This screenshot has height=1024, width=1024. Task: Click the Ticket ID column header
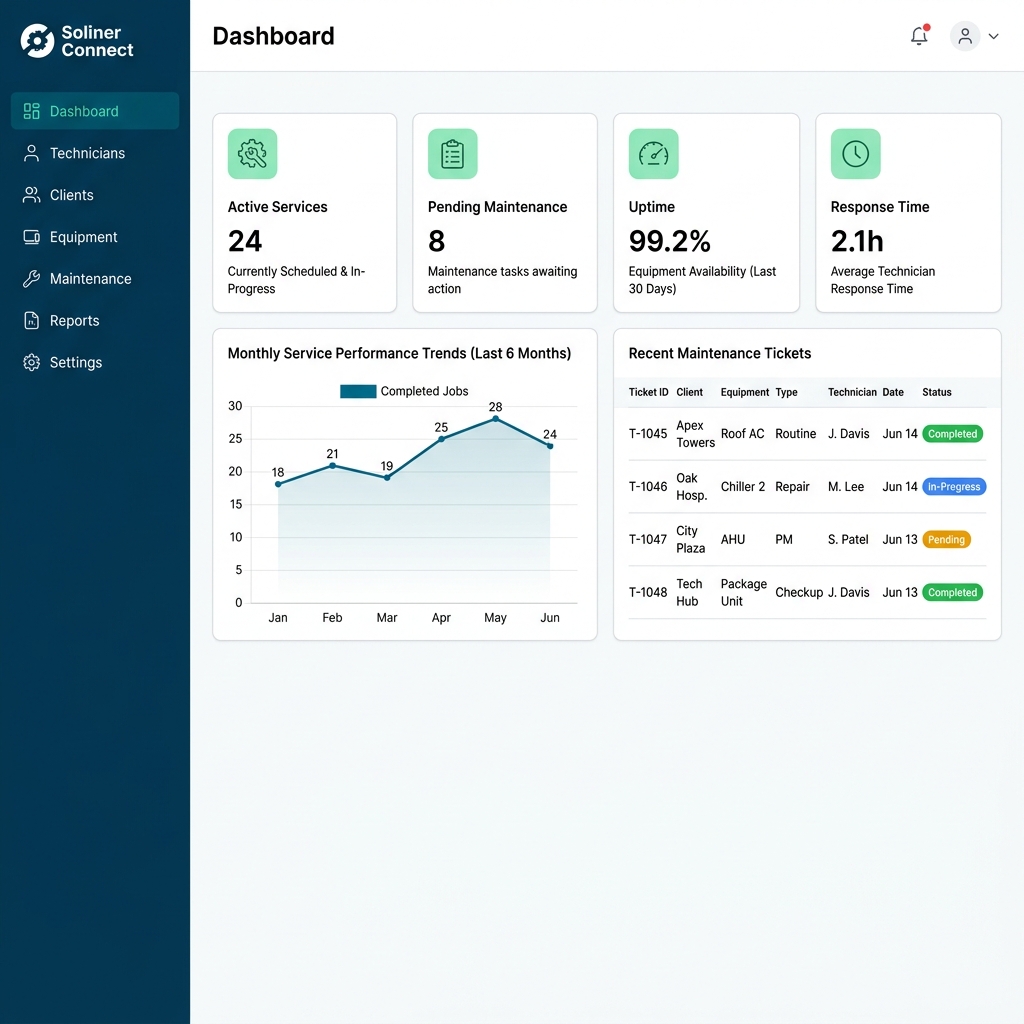tap(648, 392)
